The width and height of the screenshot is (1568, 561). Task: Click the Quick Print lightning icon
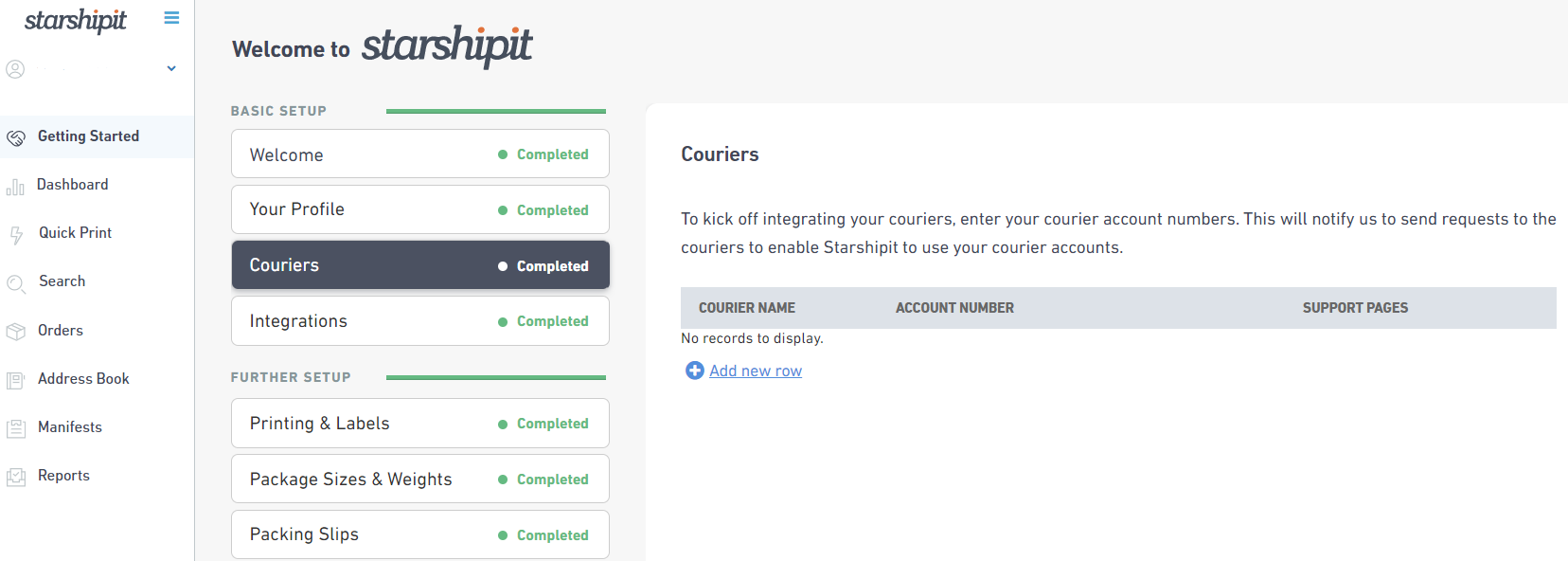click(15, 235)
